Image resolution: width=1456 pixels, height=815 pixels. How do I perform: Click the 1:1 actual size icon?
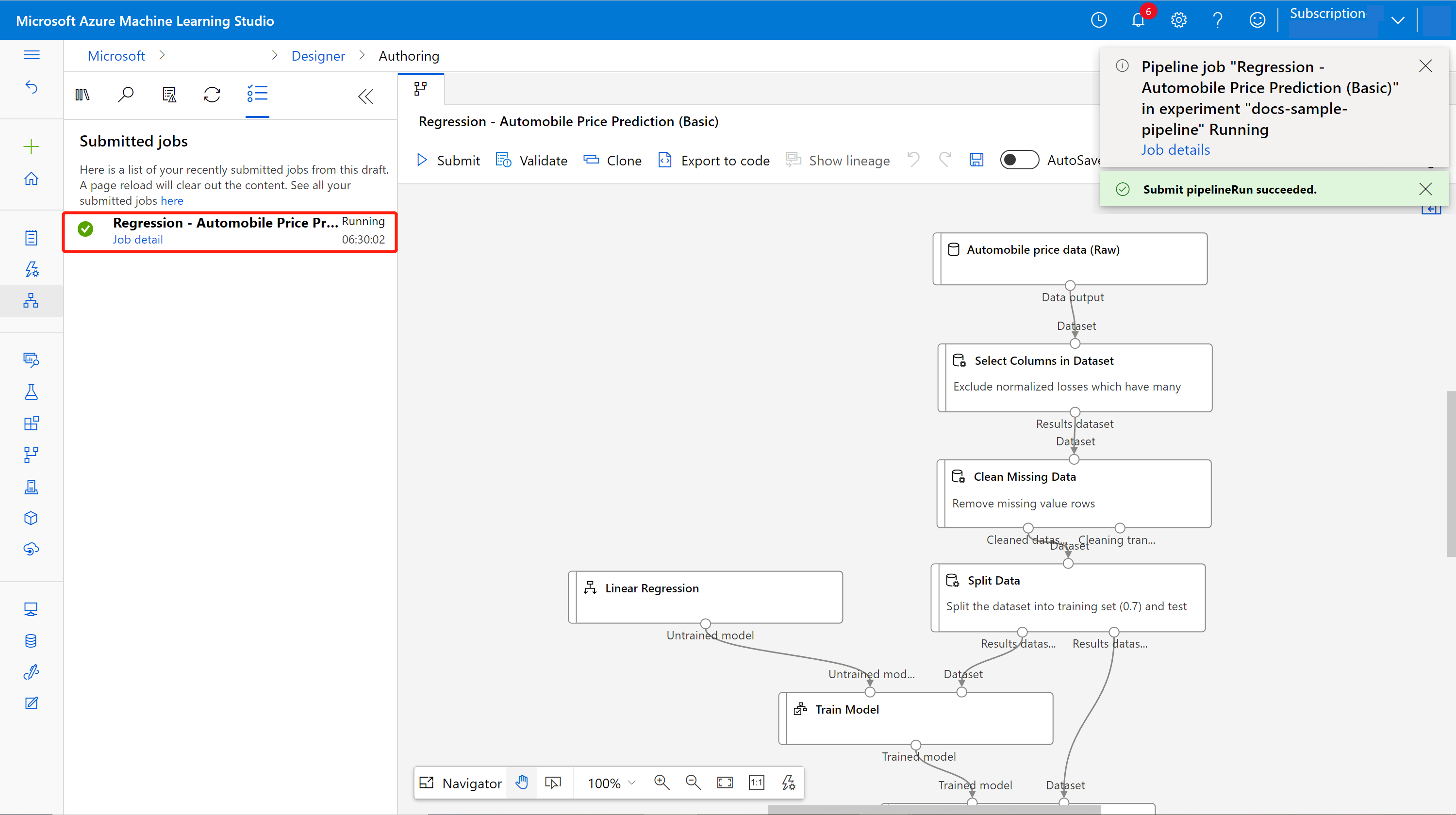(756, 782)
